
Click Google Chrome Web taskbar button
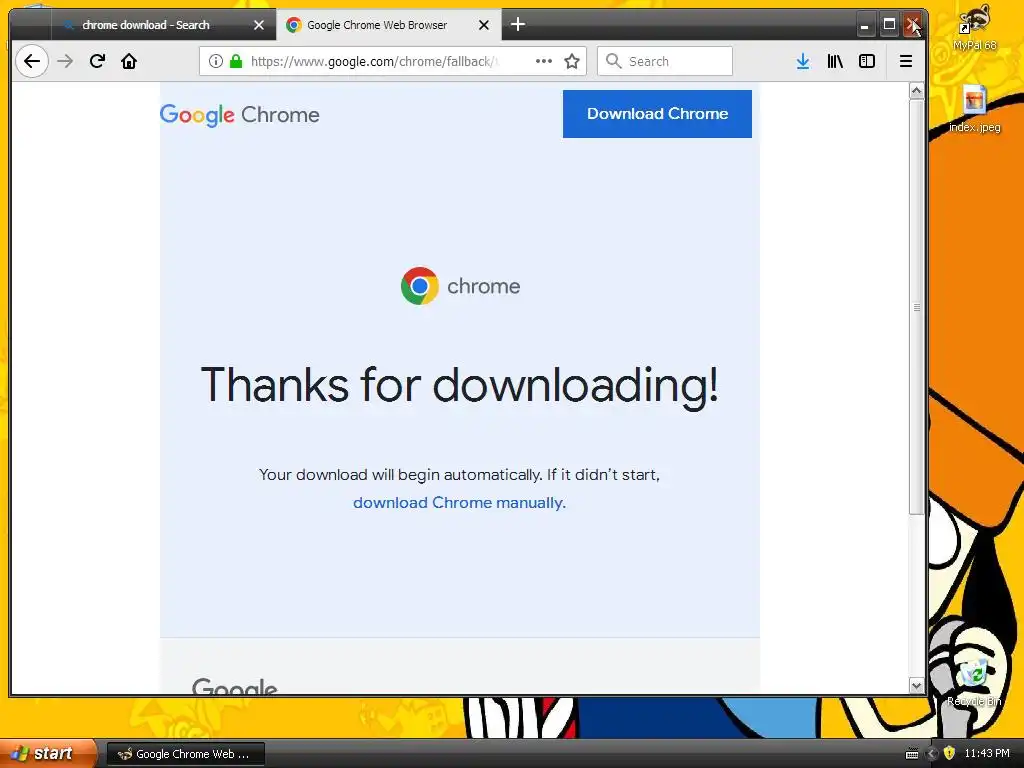click(x=185, y=754)
